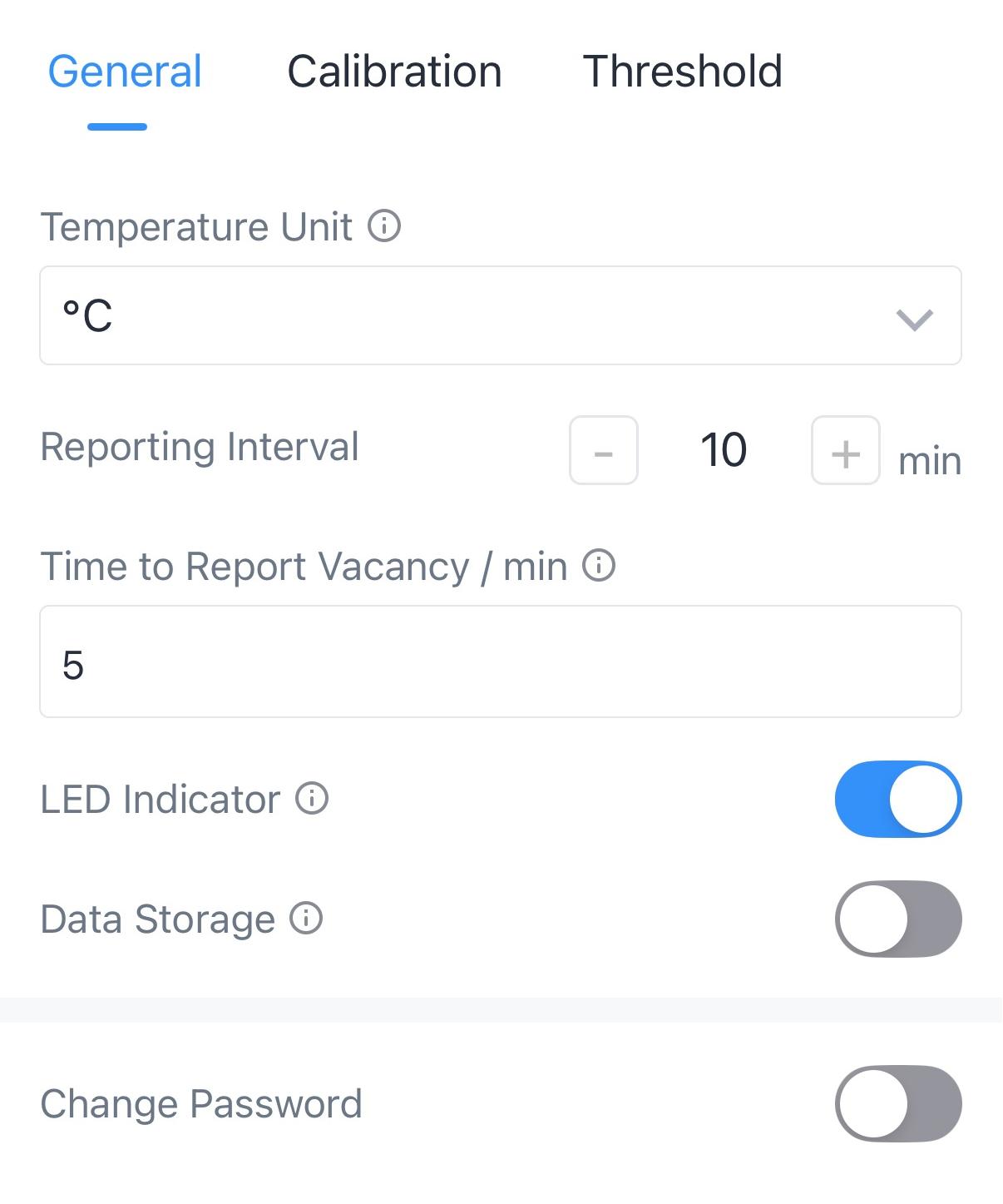Click the Temperature Unit info icon
The height and width of the screenshot is (1204, 1003).
point(384,226)
